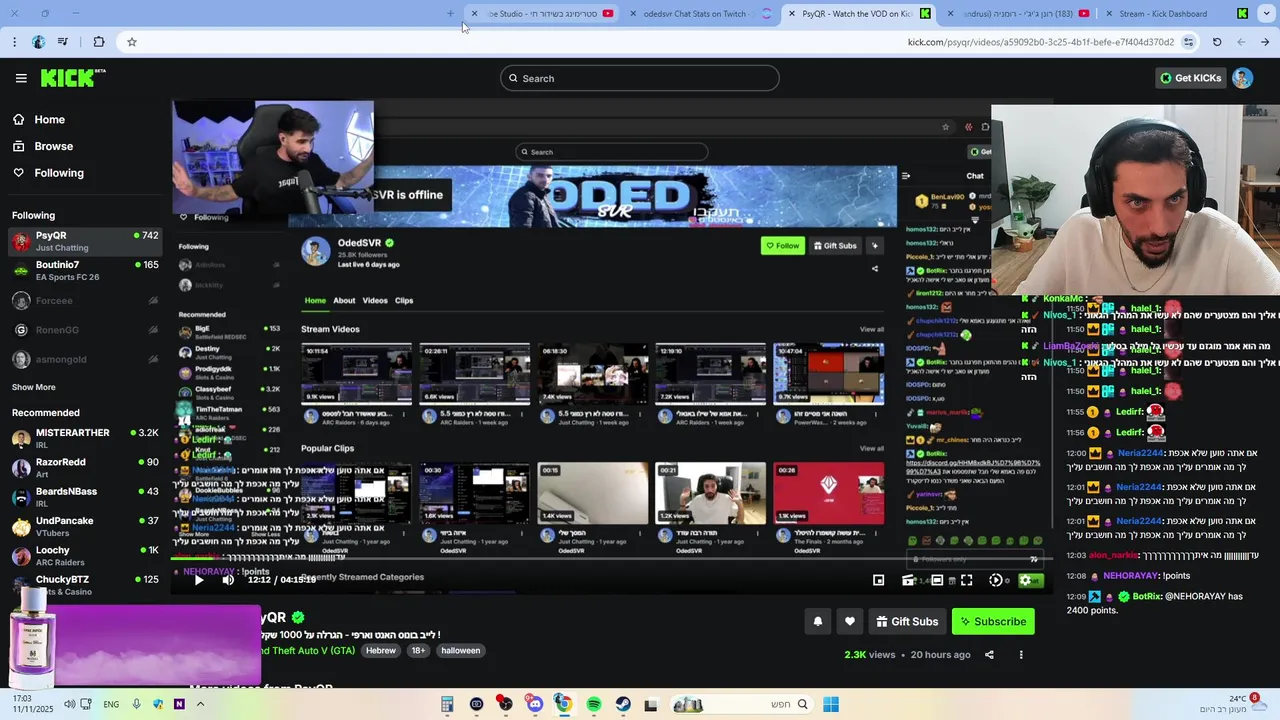The image size is (1280, 720).
Task: Open a new browser tab
Action: (450, 14)
